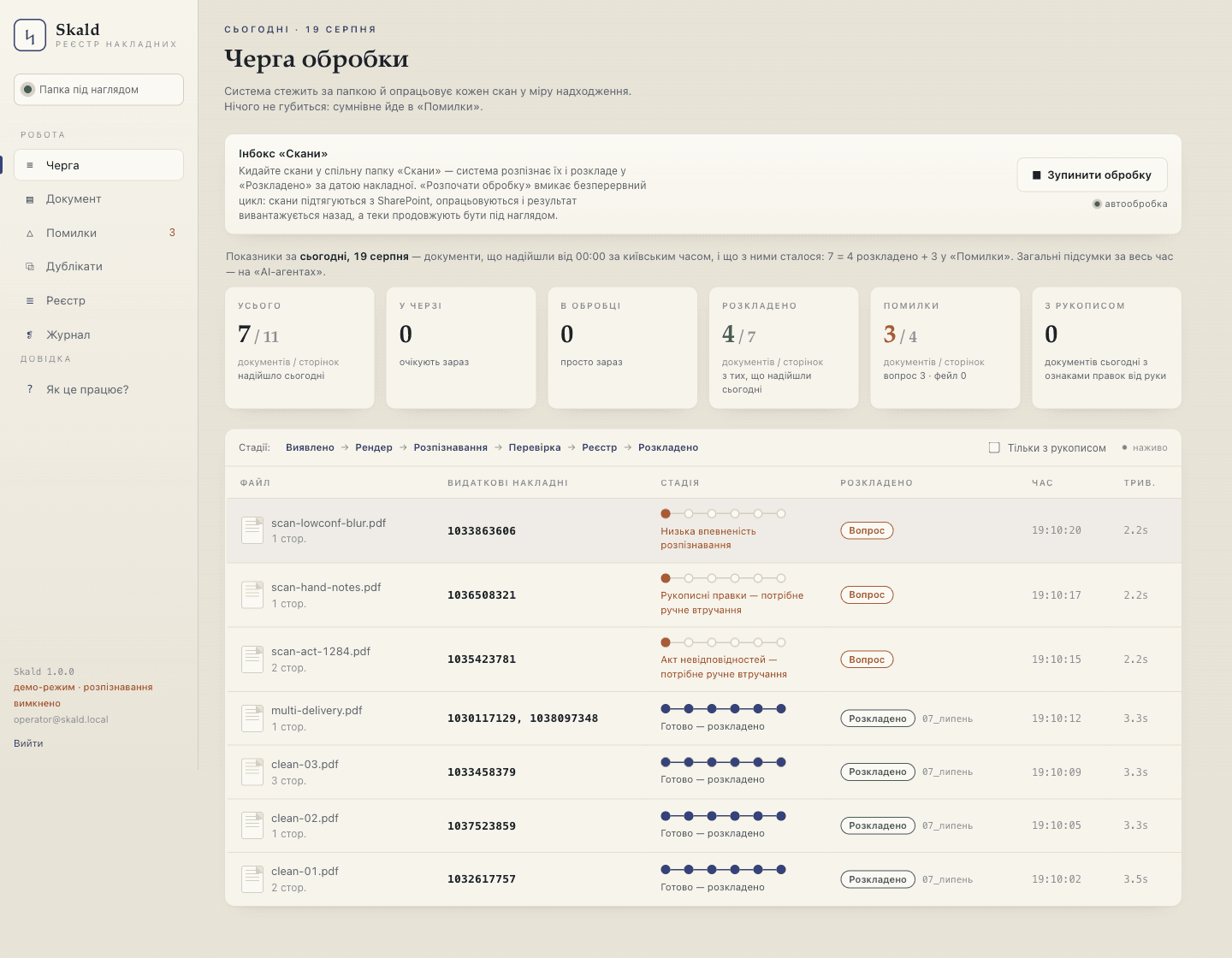Click Рендер stage label

point(374,447)
